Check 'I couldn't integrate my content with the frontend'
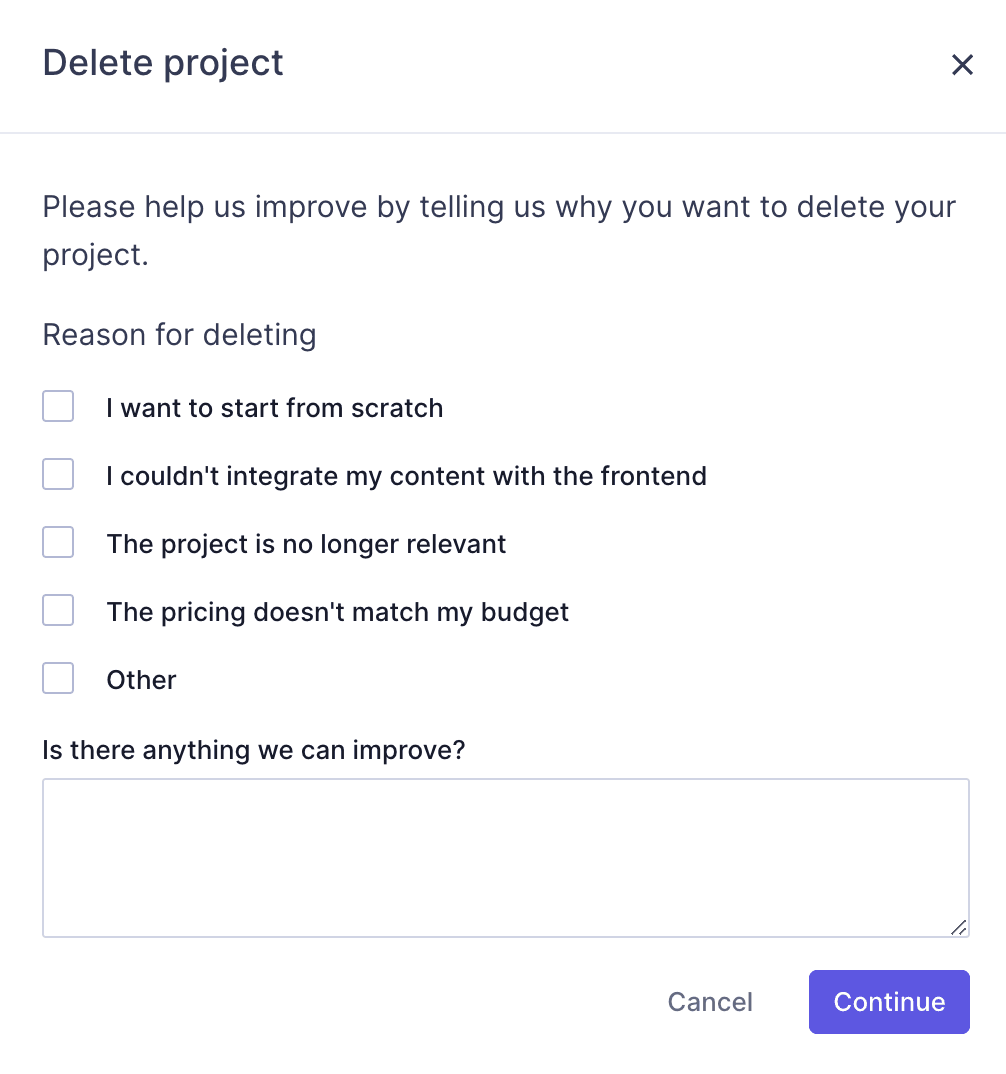 [58, 474]
